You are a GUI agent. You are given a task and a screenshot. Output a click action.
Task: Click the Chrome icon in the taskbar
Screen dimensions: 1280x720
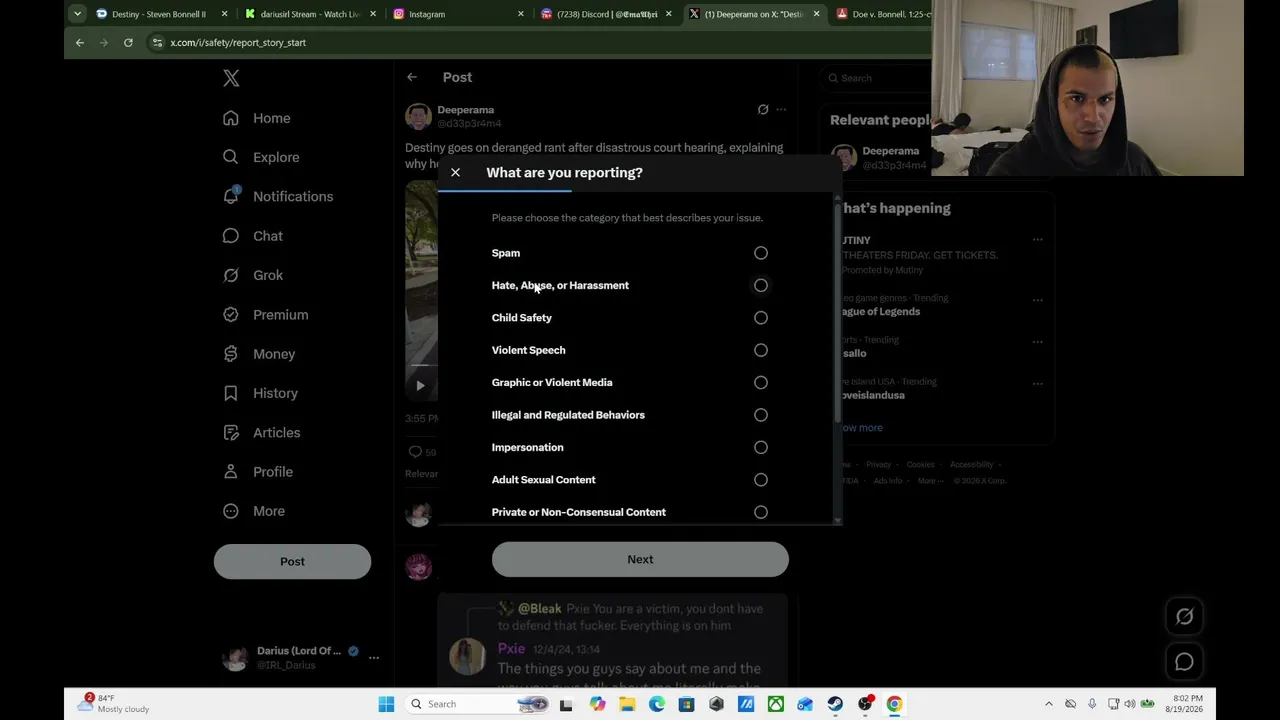click(894, 704)
